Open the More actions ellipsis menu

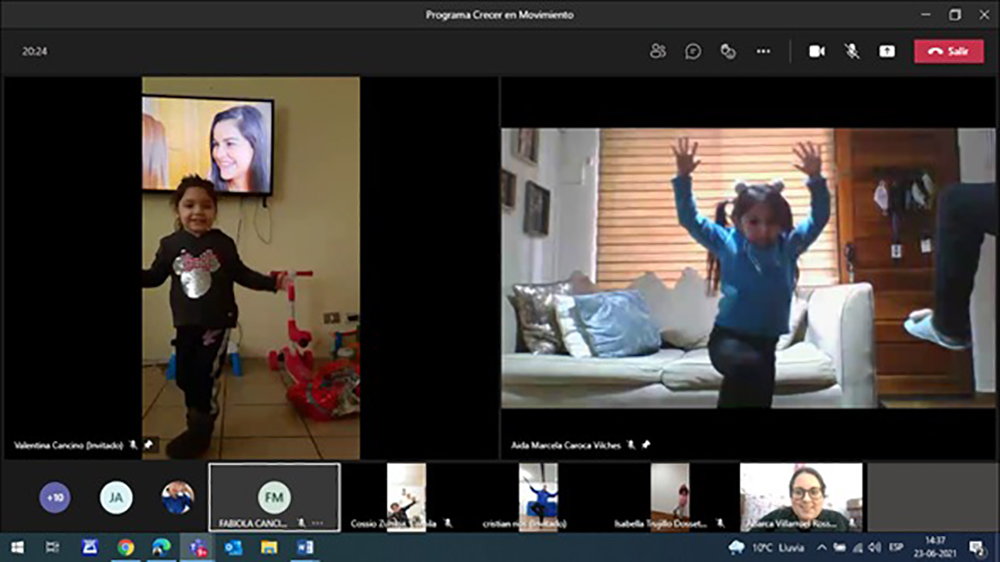763,51
